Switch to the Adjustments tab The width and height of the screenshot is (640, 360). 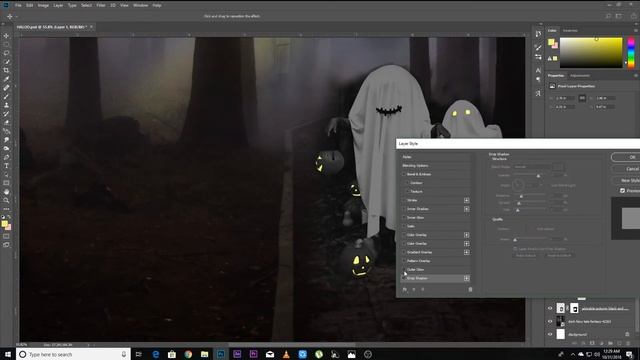click(x=580, y=76)
